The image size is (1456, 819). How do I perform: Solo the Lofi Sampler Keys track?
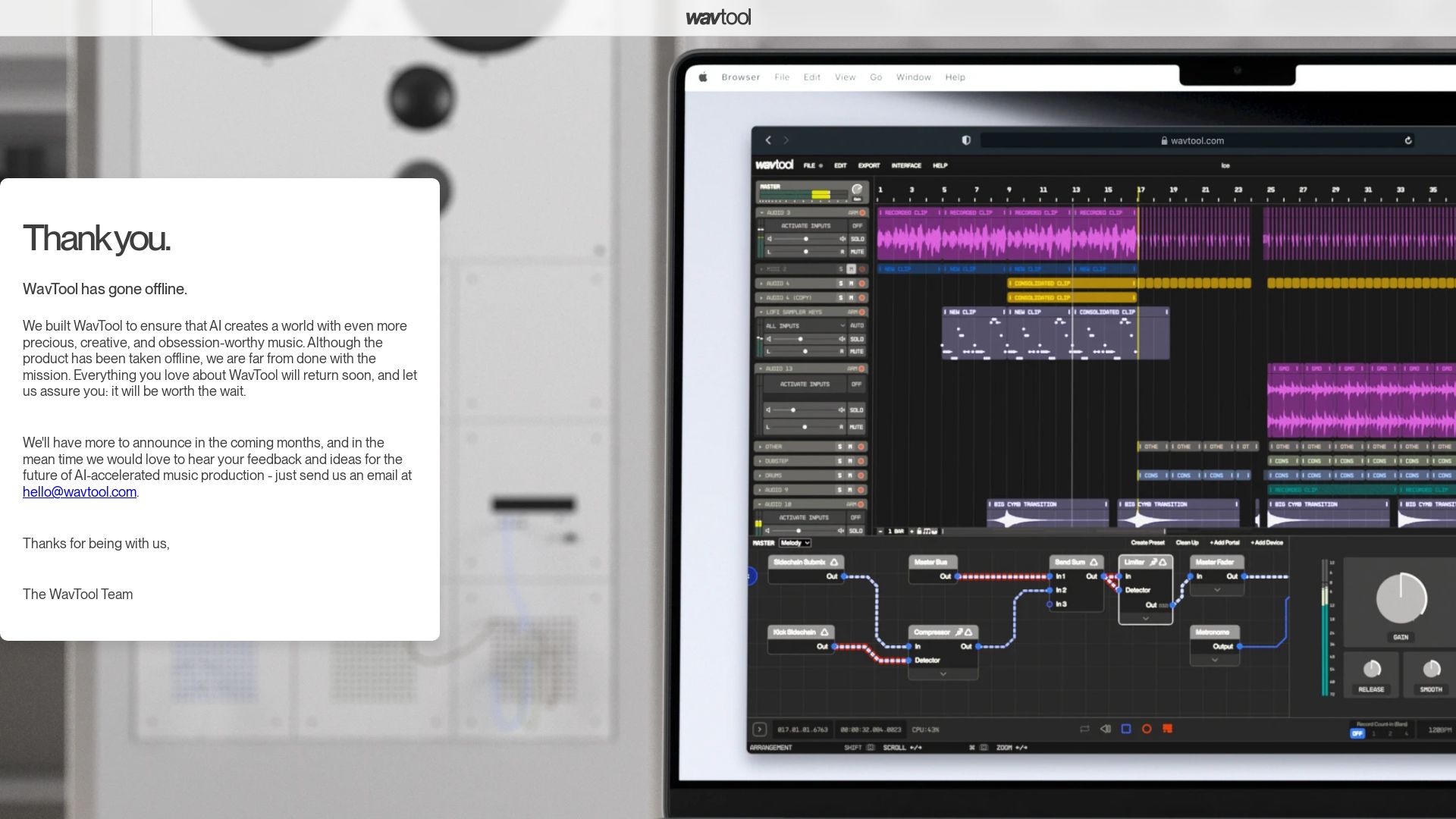(857, 339)
